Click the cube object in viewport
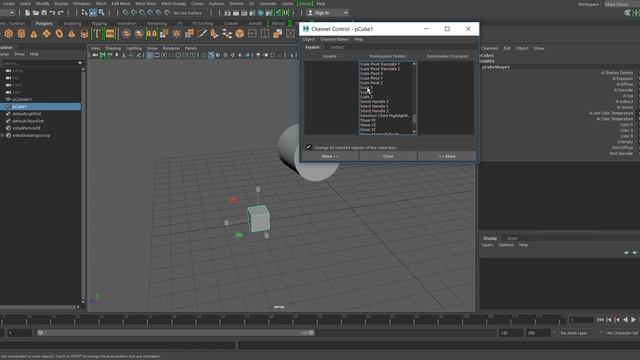 point(259,218)
